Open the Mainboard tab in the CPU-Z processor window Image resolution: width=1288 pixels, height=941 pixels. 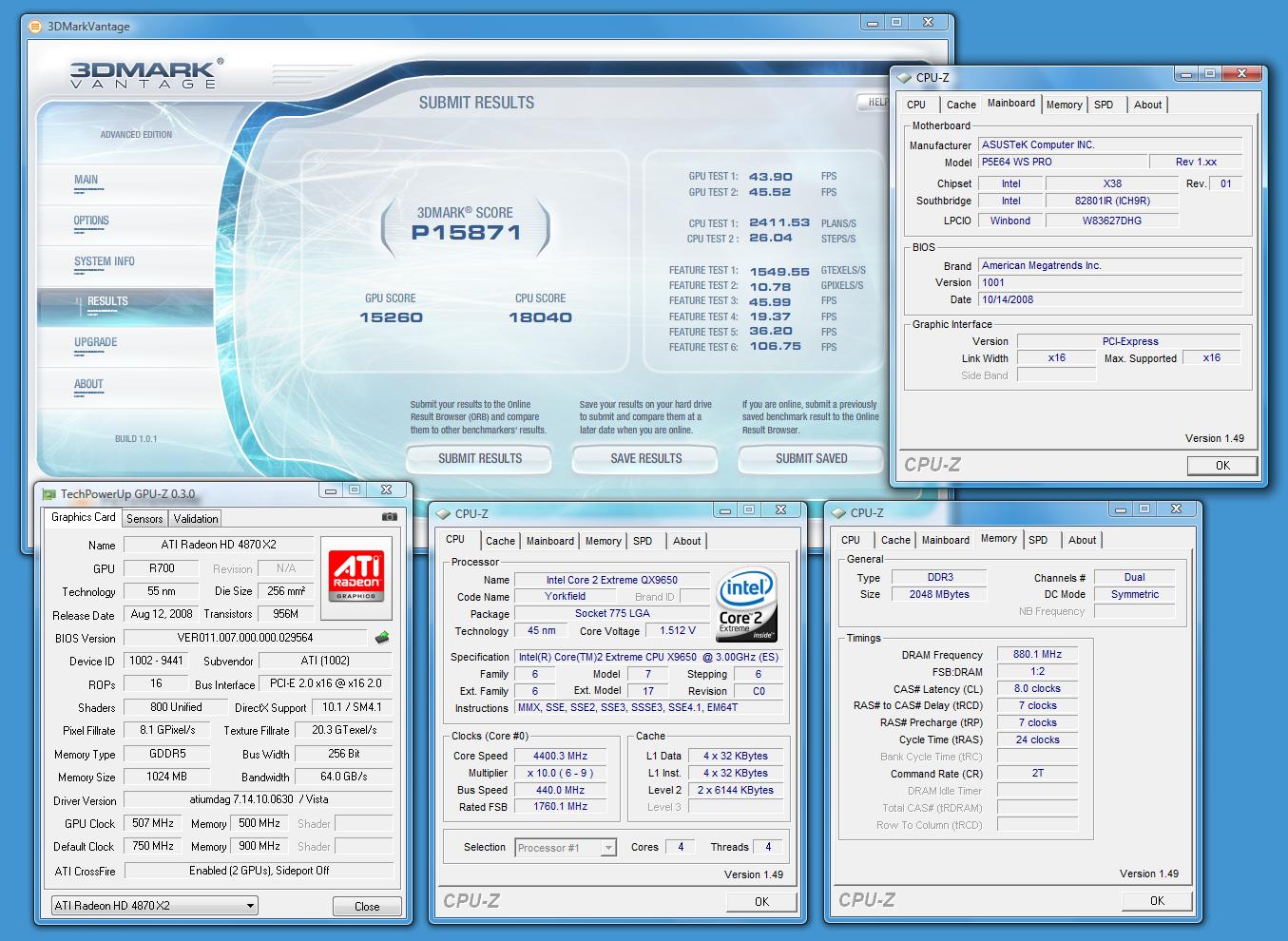point(550,541)
